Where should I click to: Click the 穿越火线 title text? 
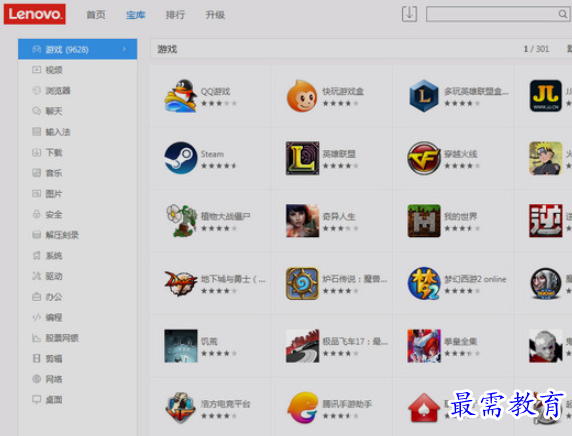[461, 154]
